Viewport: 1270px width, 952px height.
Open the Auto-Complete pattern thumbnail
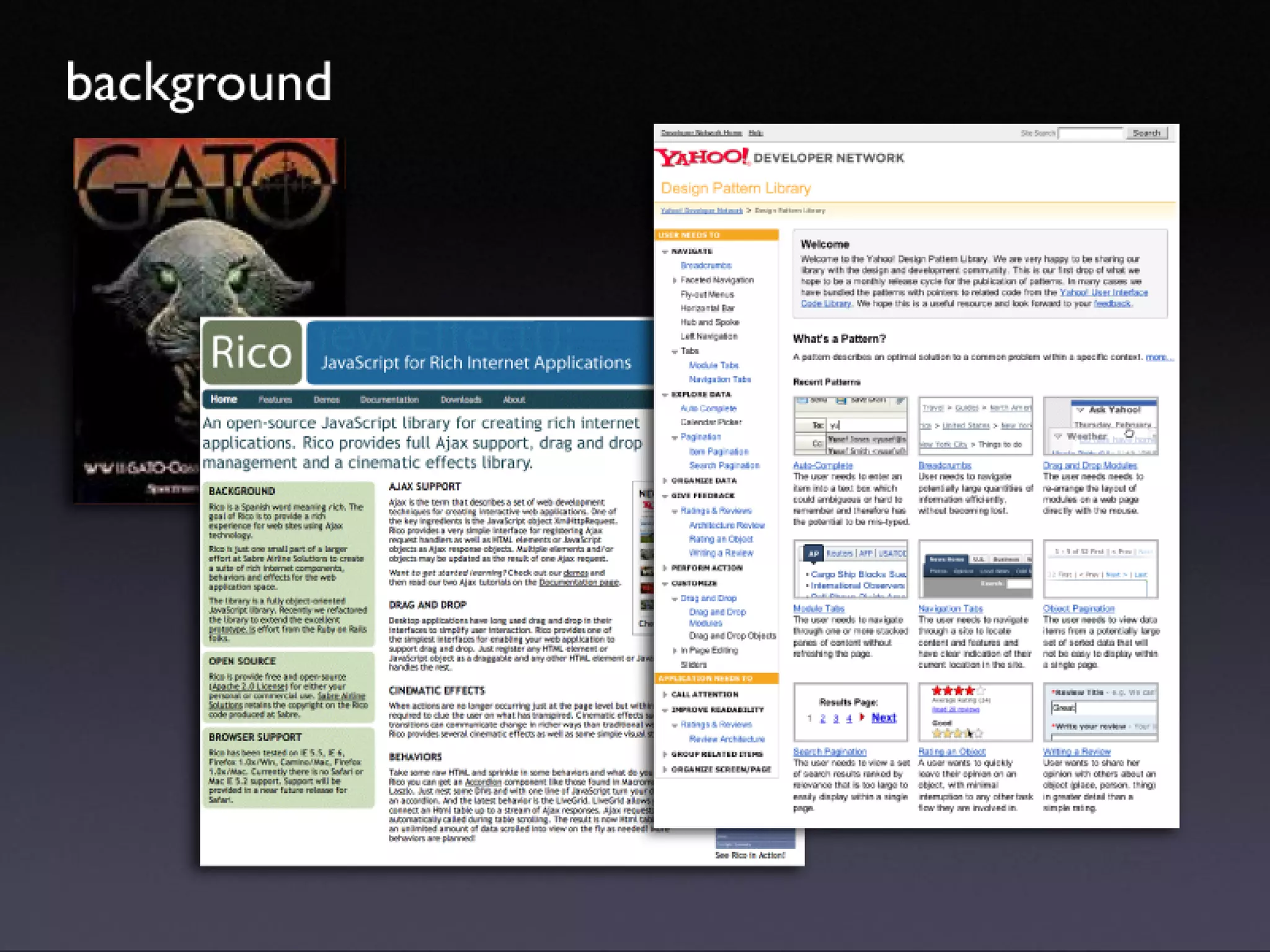pos(850,426)
